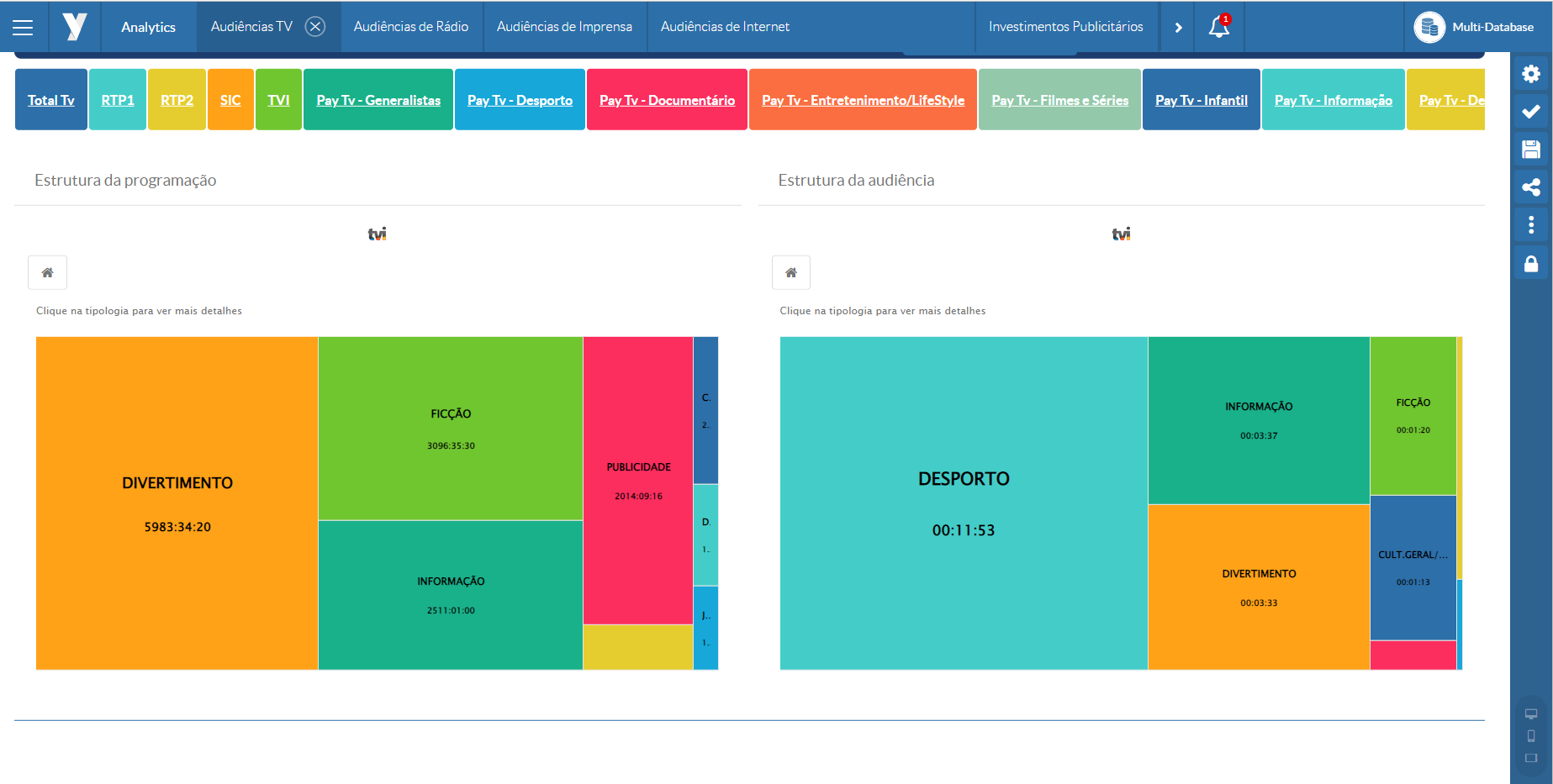Reset programação treemap with home icon
Screen dimensions: 1553x784
click(47, 272)
